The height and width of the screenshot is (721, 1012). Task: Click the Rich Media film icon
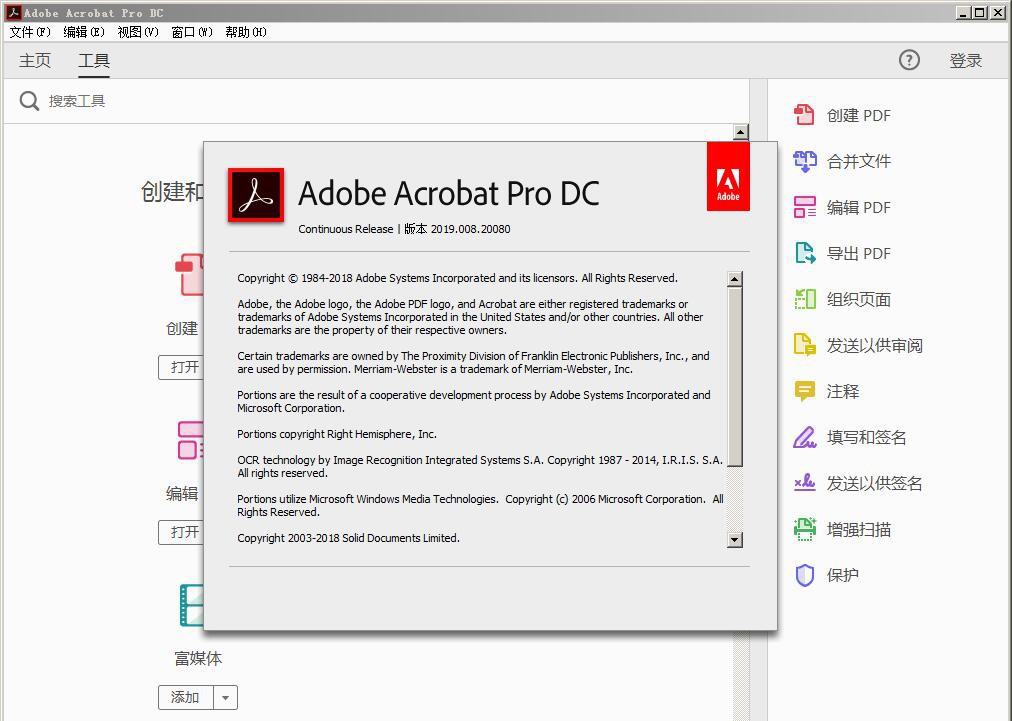pos(192,605)
